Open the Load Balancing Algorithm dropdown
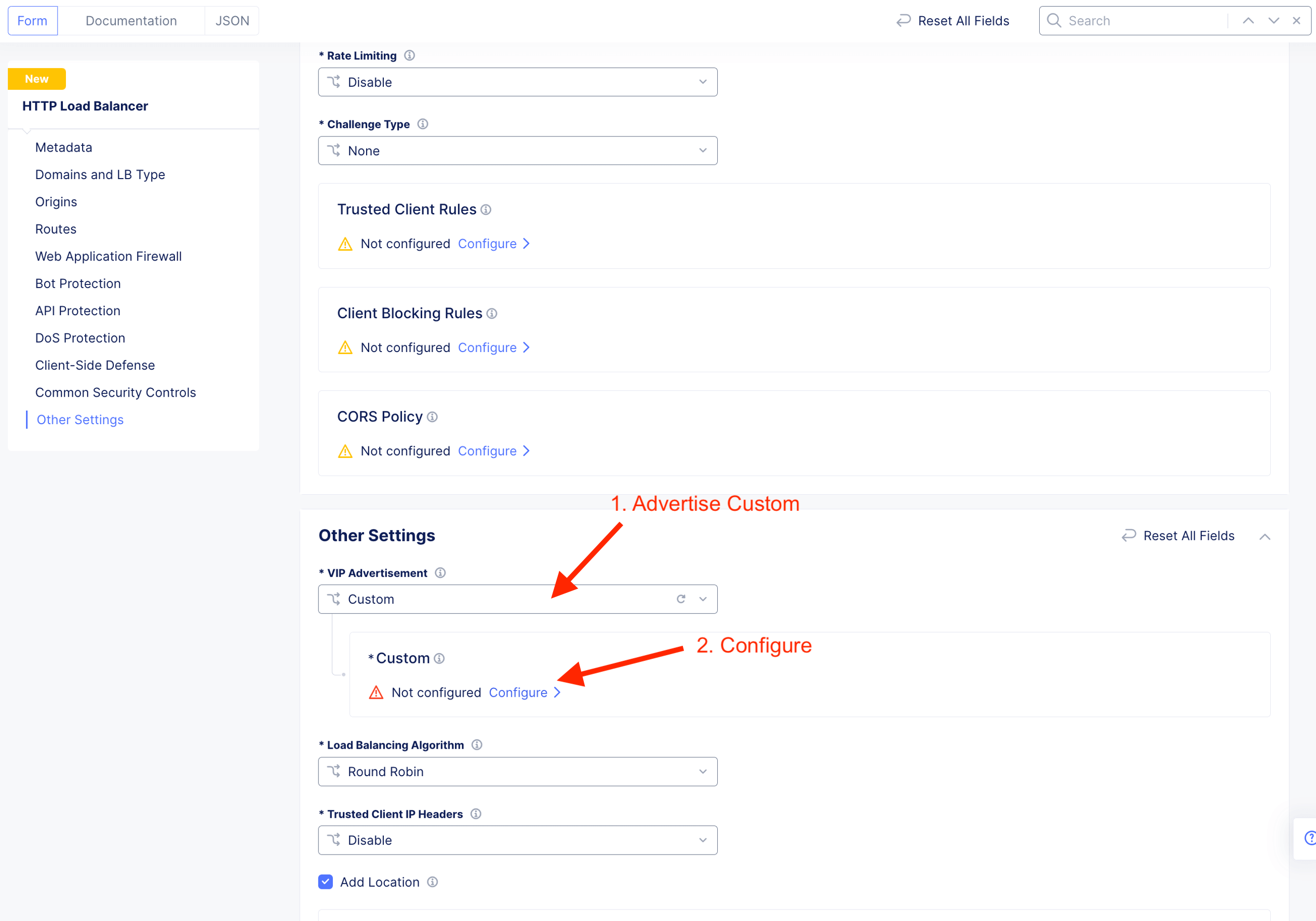Screen dimensions: 1316x921 tap(517, 771)
